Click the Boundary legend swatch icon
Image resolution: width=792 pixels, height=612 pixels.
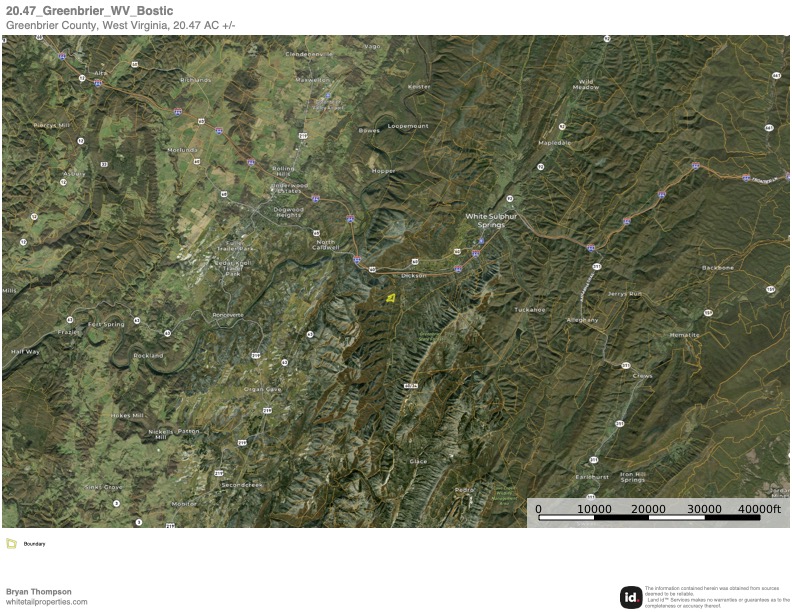click(x=11, y=544)
